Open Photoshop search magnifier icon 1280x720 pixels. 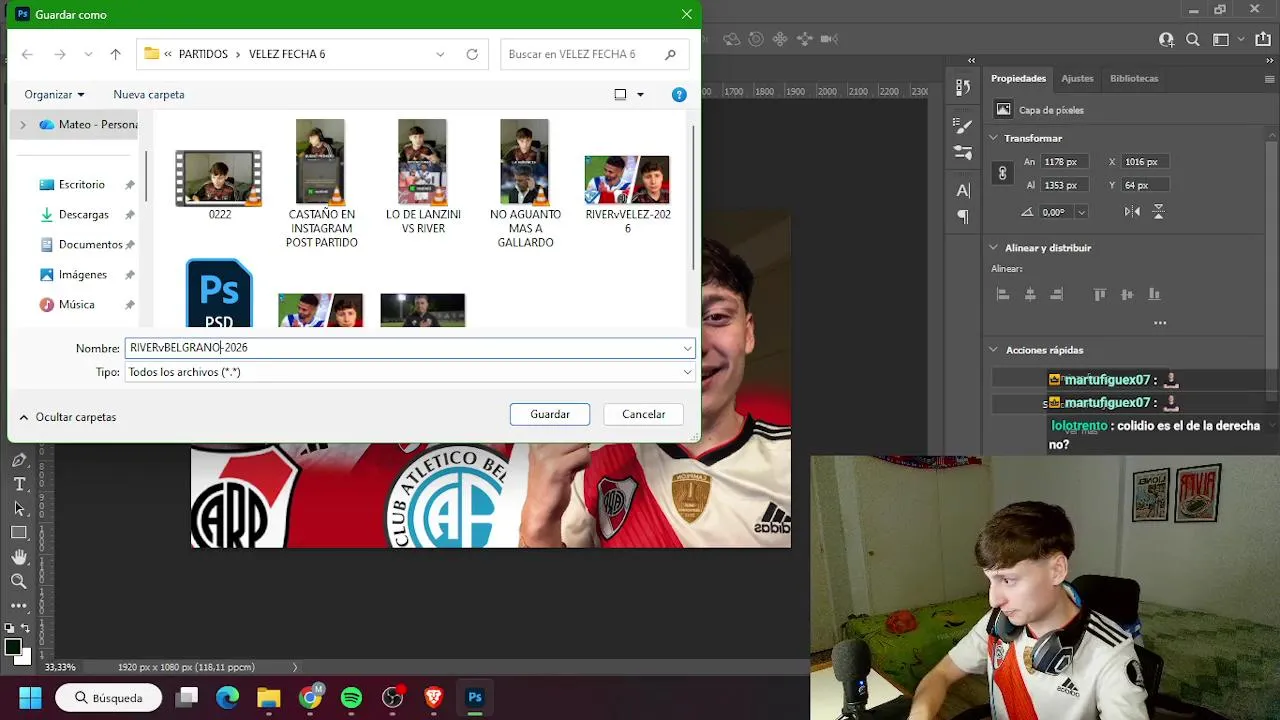[1193, 40]
